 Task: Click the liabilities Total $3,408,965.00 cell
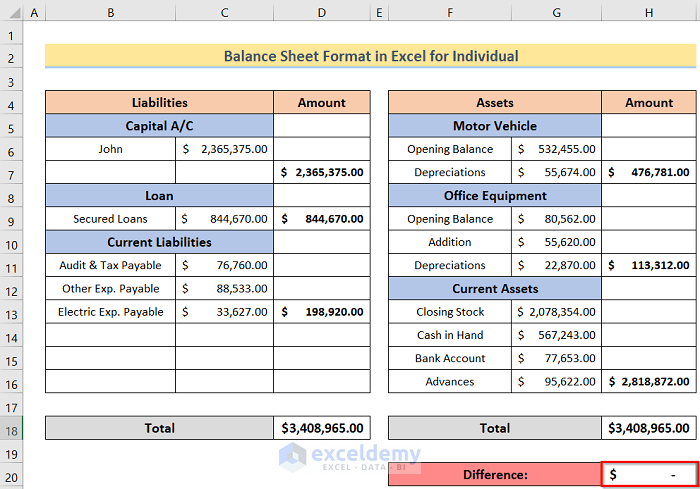(x=321, y=428)
